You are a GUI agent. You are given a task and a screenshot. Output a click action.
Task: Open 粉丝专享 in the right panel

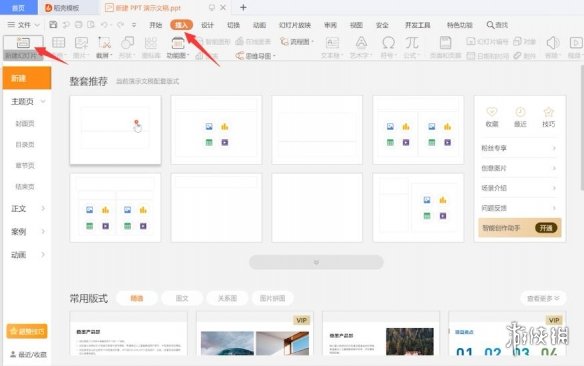(x=519, y=148)
